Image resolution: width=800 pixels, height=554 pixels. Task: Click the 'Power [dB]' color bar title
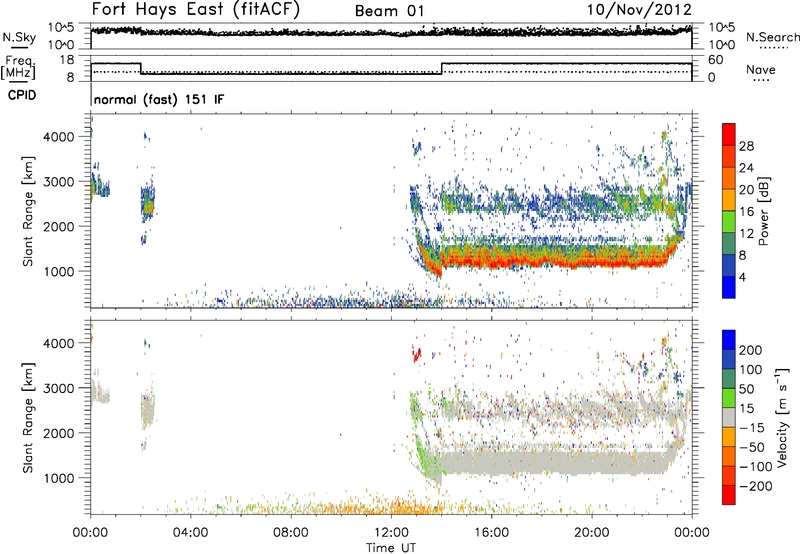(763, 211)
